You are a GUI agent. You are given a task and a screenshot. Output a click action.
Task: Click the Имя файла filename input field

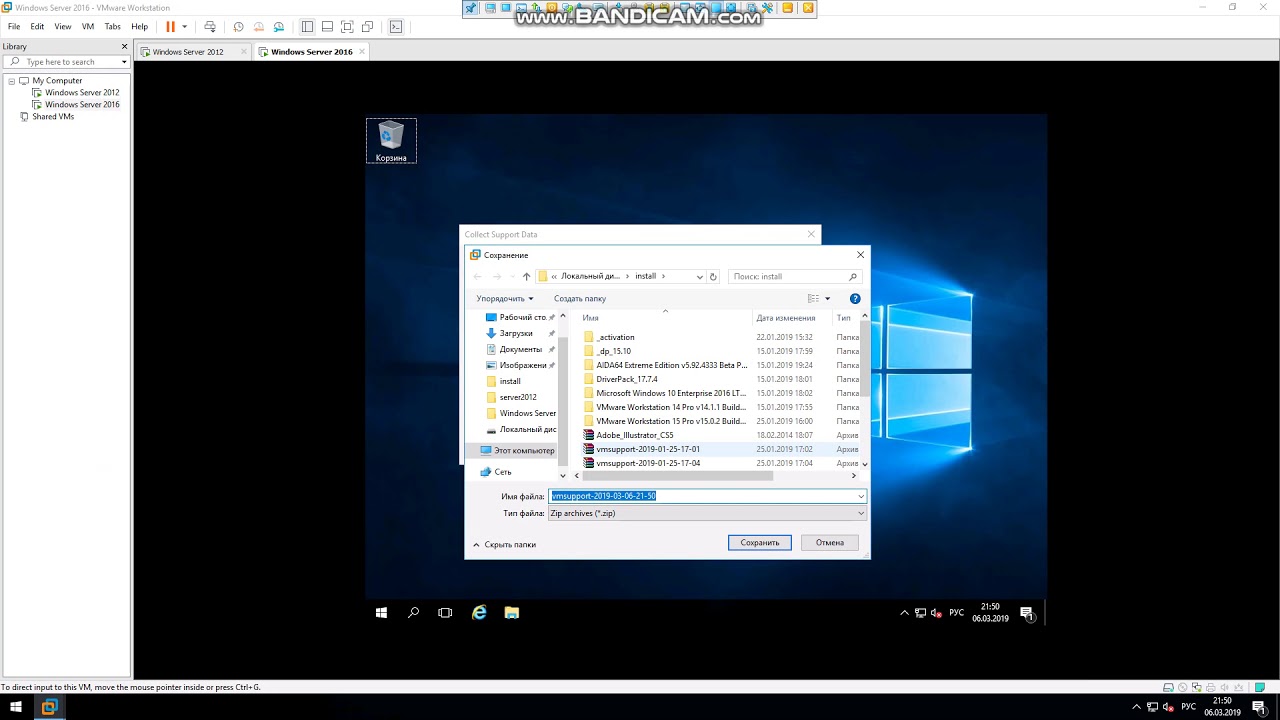[706, 496]
